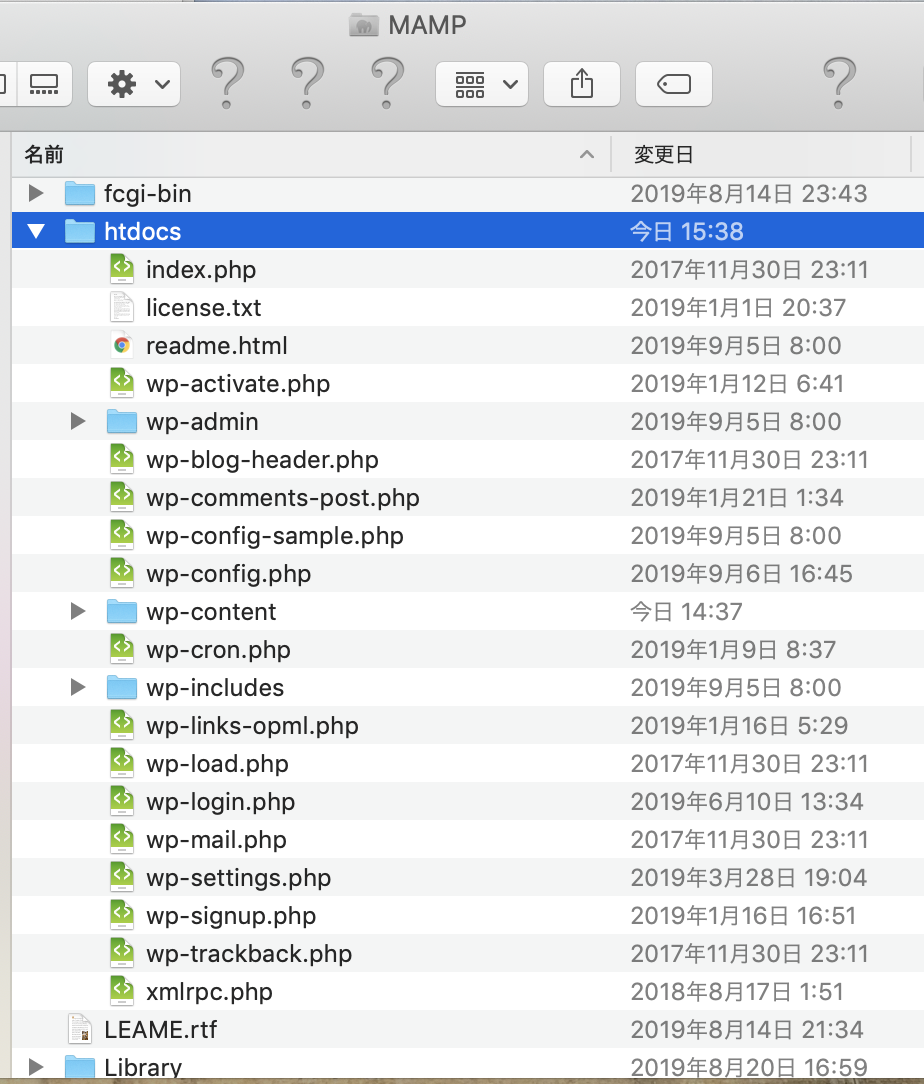Image resolution: width=924 pixels, height=1084 pixels.
Task: Click the wp-includes folder icon
Action: pos(122,687)
